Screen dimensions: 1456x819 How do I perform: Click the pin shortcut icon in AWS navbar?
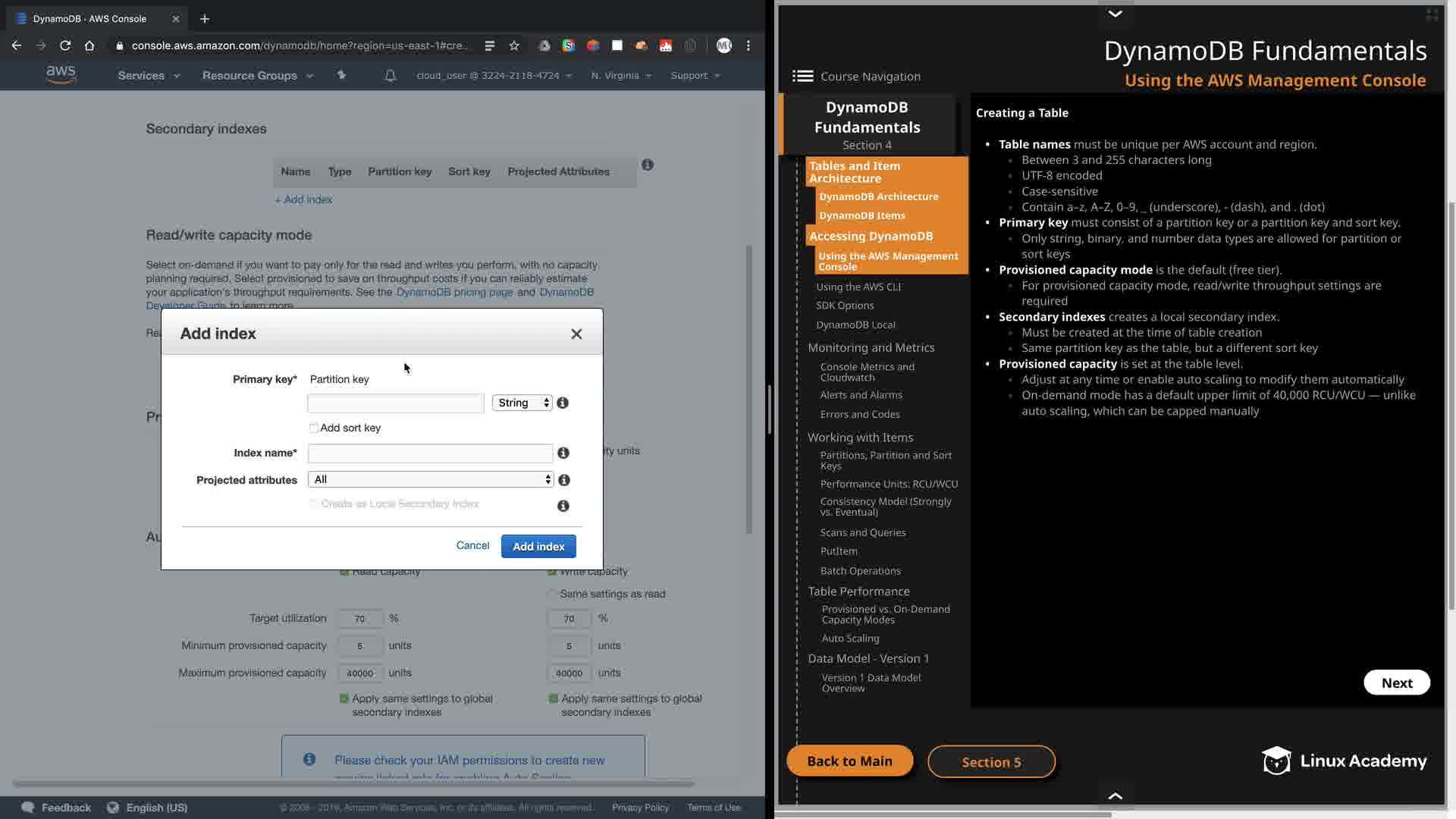click(x=341, y=76)
